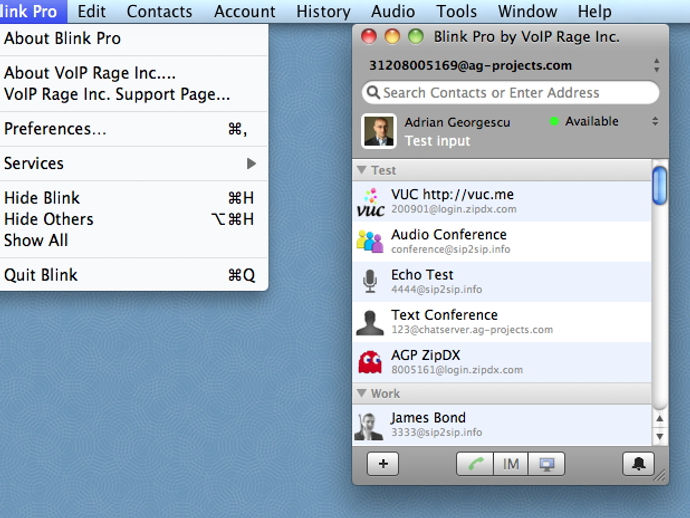
Task: Click the Echo Test microphone icon
Action: [370, 281]
